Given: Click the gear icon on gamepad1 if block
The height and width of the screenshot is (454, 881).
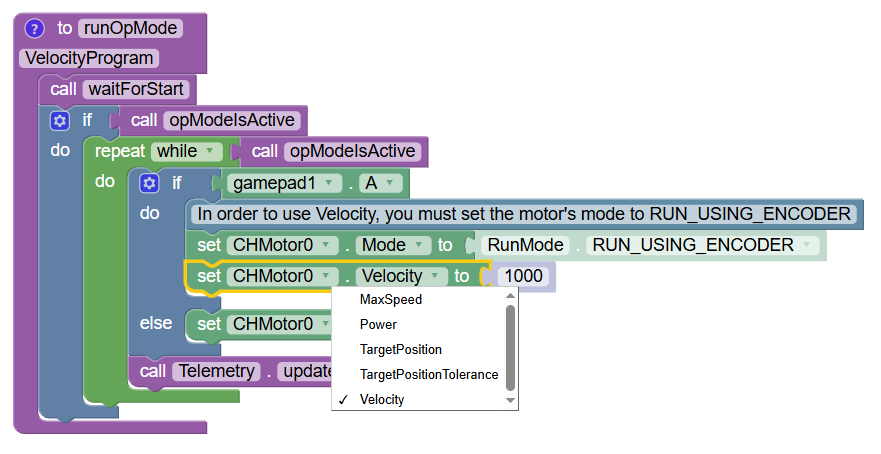Looking at the screenshot, I should coord(149,183).
